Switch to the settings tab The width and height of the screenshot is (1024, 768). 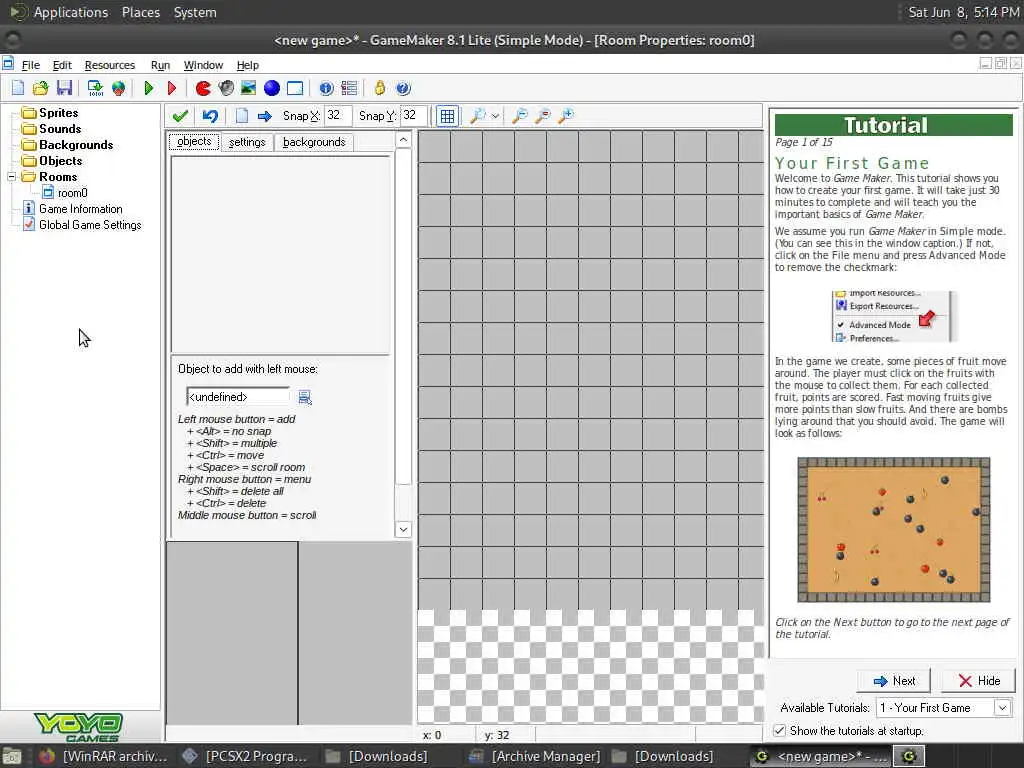click(x=247, y=142)
